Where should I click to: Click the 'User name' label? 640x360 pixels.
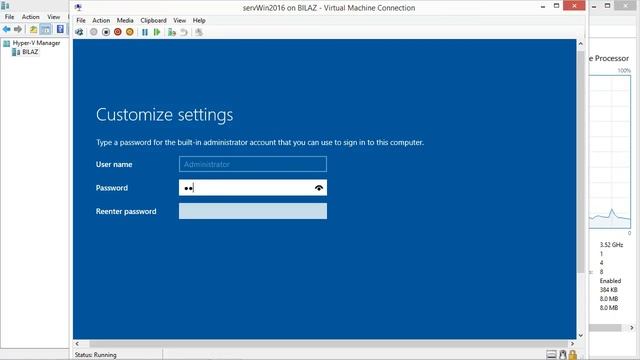(x=114, y=164)
